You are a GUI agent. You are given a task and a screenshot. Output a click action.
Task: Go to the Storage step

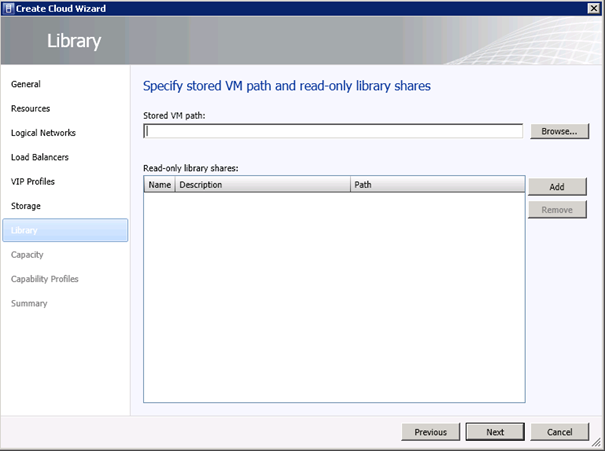coord(25,206)
